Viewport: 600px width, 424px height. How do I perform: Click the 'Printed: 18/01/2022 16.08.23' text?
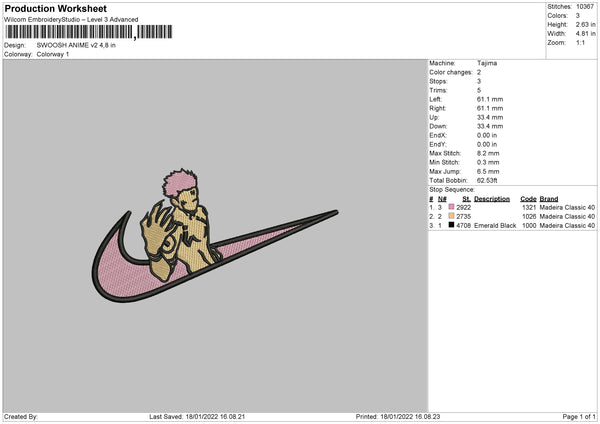tap(398, 417)
